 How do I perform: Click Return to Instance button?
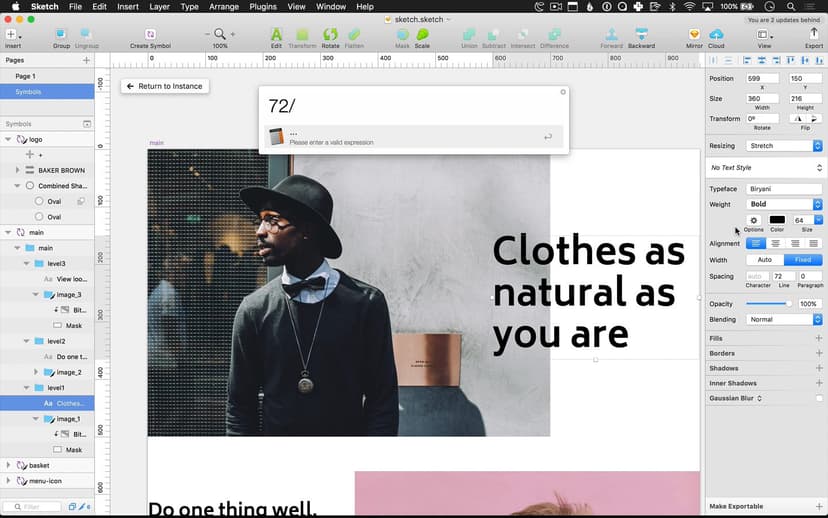pos(163,86)
